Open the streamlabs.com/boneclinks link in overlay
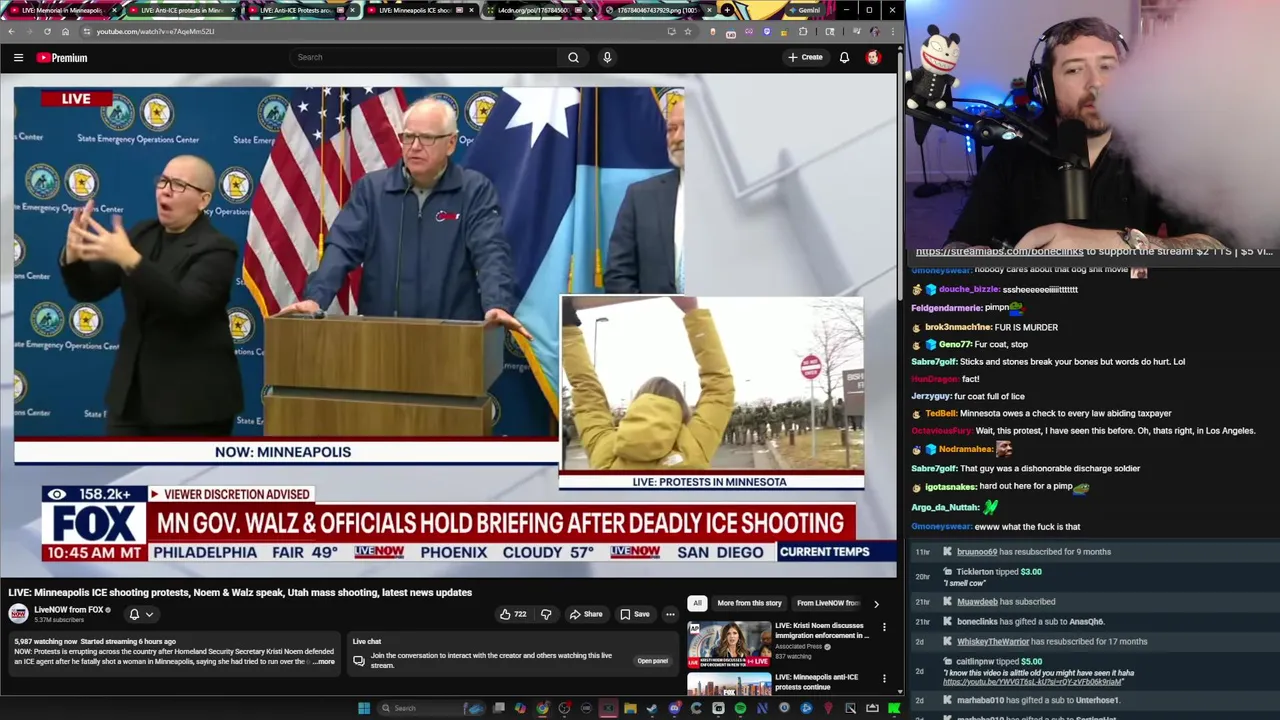This screenshot has height=720, width=1280. (999, 251)
